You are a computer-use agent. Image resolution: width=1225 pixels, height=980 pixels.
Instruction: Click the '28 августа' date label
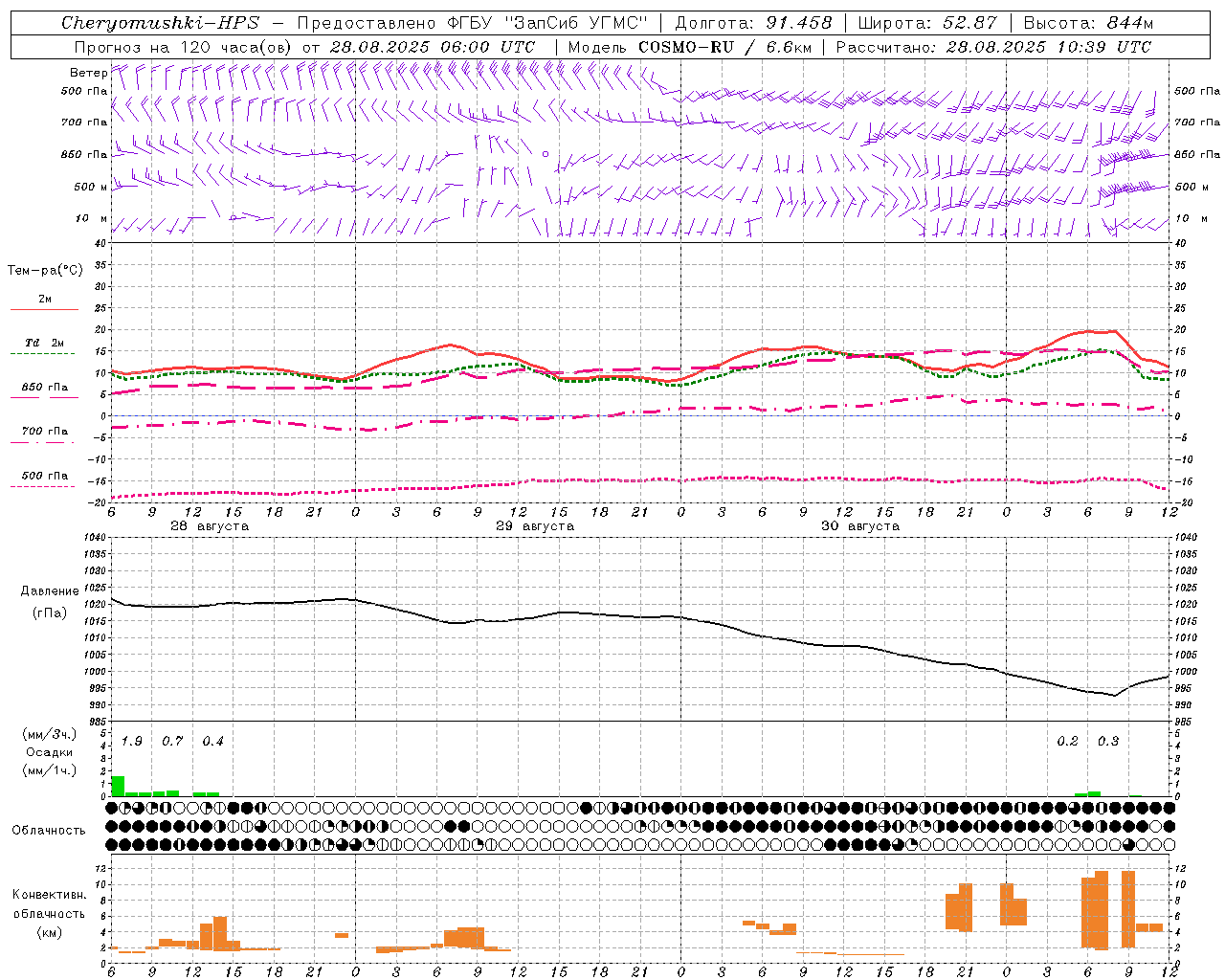tap(210, 526)
